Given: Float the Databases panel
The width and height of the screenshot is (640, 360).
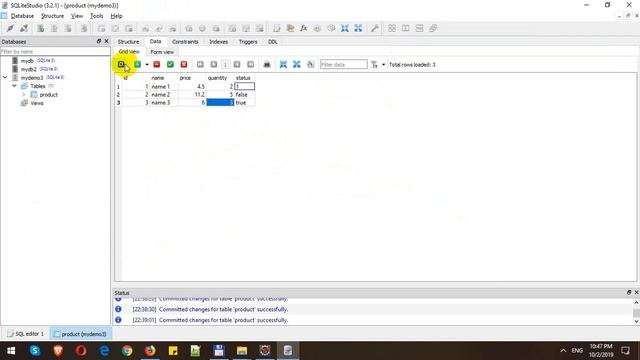Looking at the screenshot, I should tap(99, 41).
